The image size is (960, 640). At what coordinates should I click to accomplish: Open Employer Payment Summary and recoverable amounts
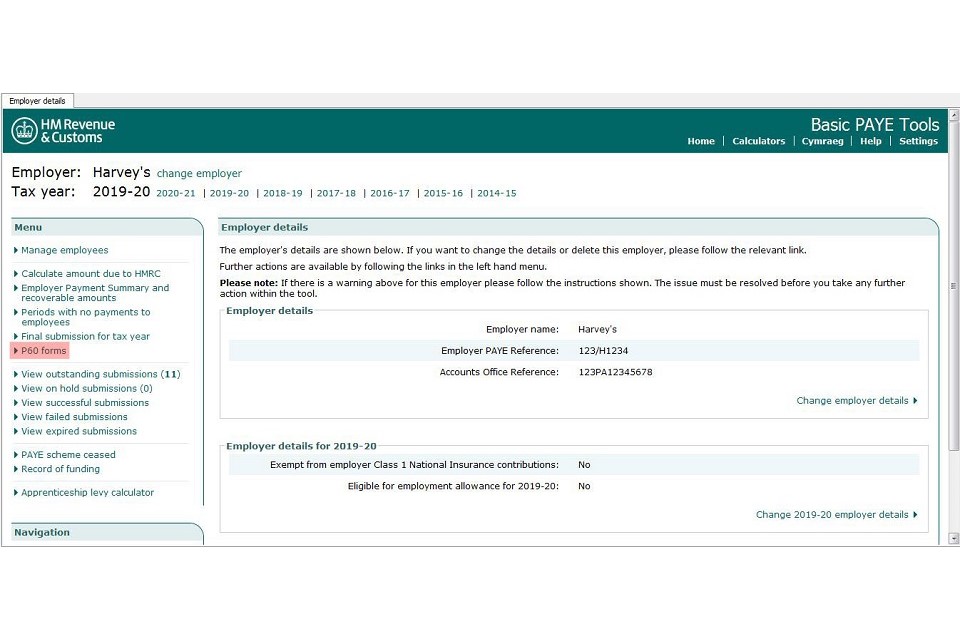click(x=95, y=293)
